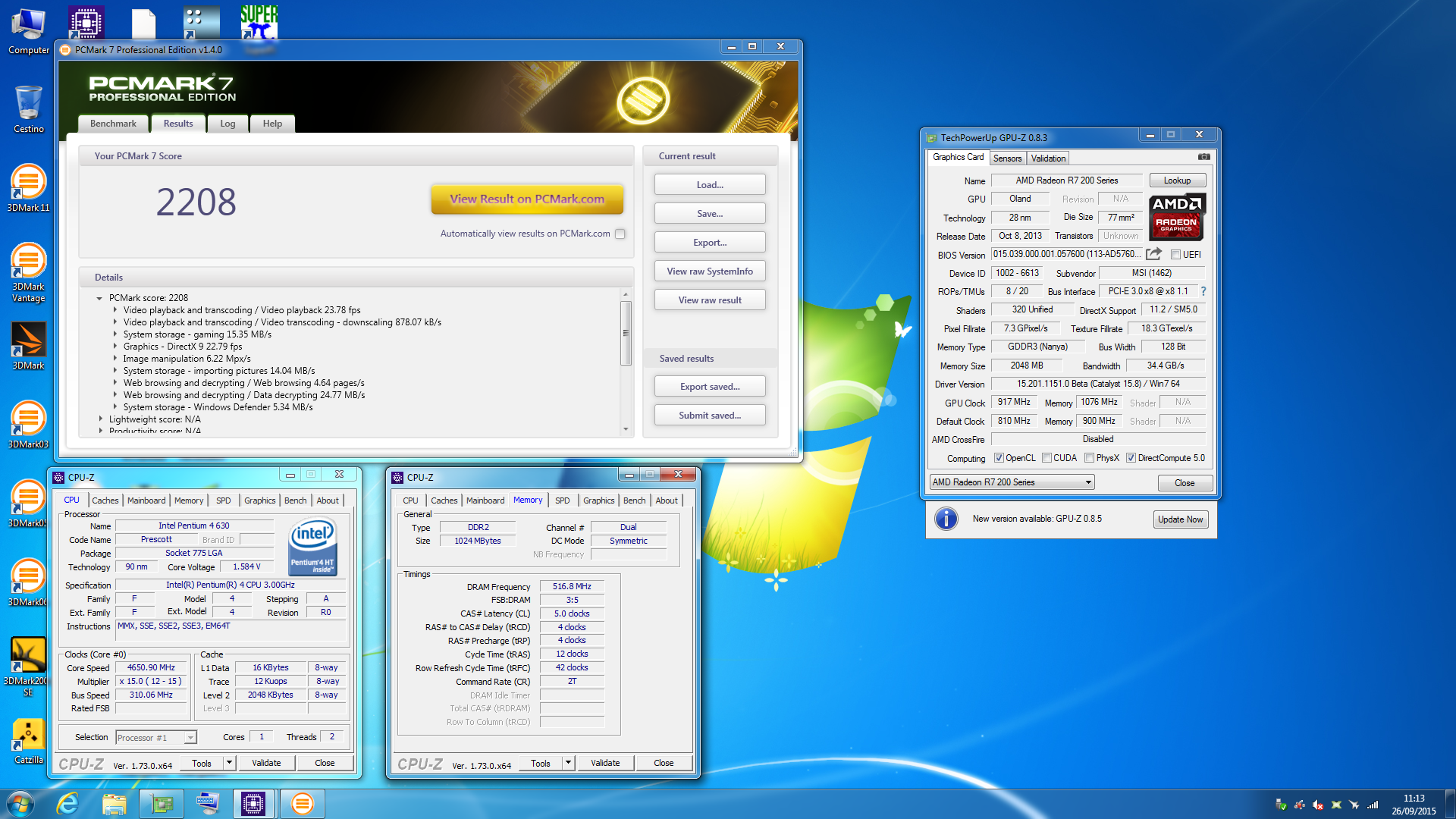This screenshot has width=1456, height=819.
Task: Launch the 3DMark 11 desktop shortcut
Action: [29, 188]
